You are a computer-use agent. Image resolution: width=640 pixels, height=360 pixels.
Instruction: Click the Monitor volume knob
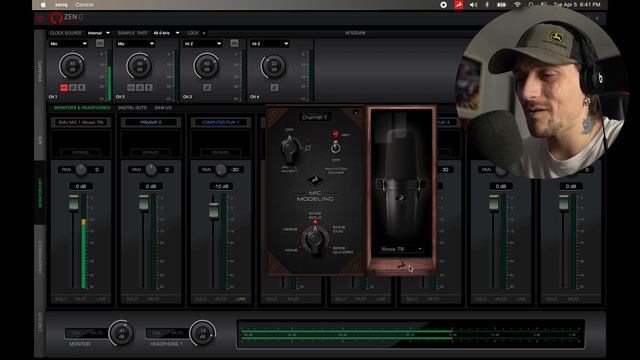[122, 332]
